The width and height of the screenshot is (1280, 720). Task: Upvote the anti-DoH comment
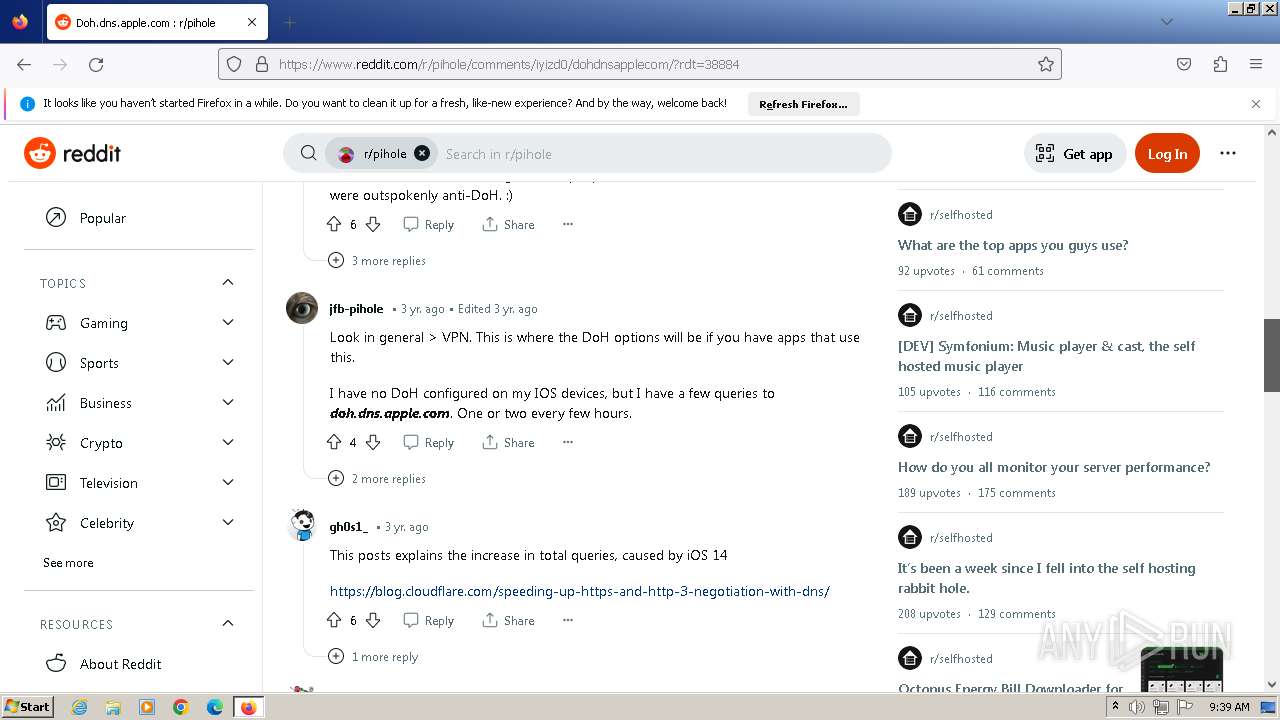[334, 225]
